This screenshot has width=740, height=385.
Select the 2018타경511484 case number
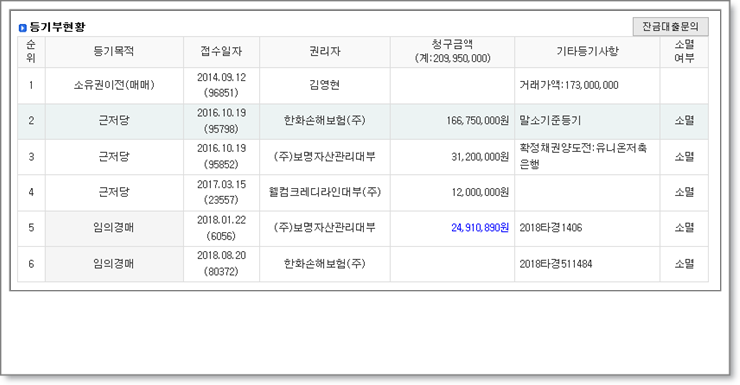pyautogui.click(x=556, y=264)
